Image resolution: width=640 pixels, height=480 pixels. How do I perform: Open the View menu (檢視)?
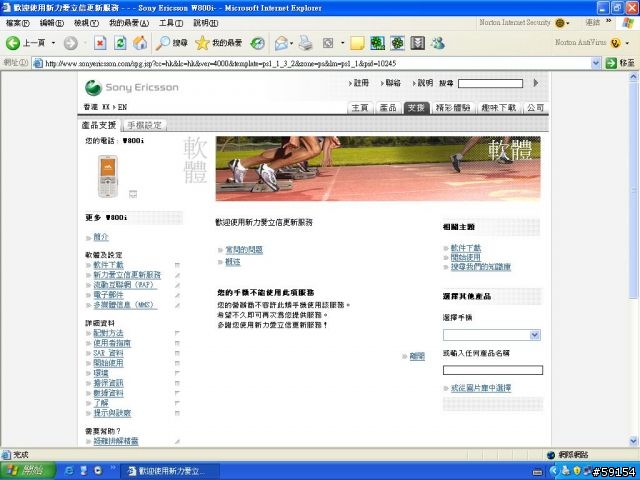tap(86, 23)
